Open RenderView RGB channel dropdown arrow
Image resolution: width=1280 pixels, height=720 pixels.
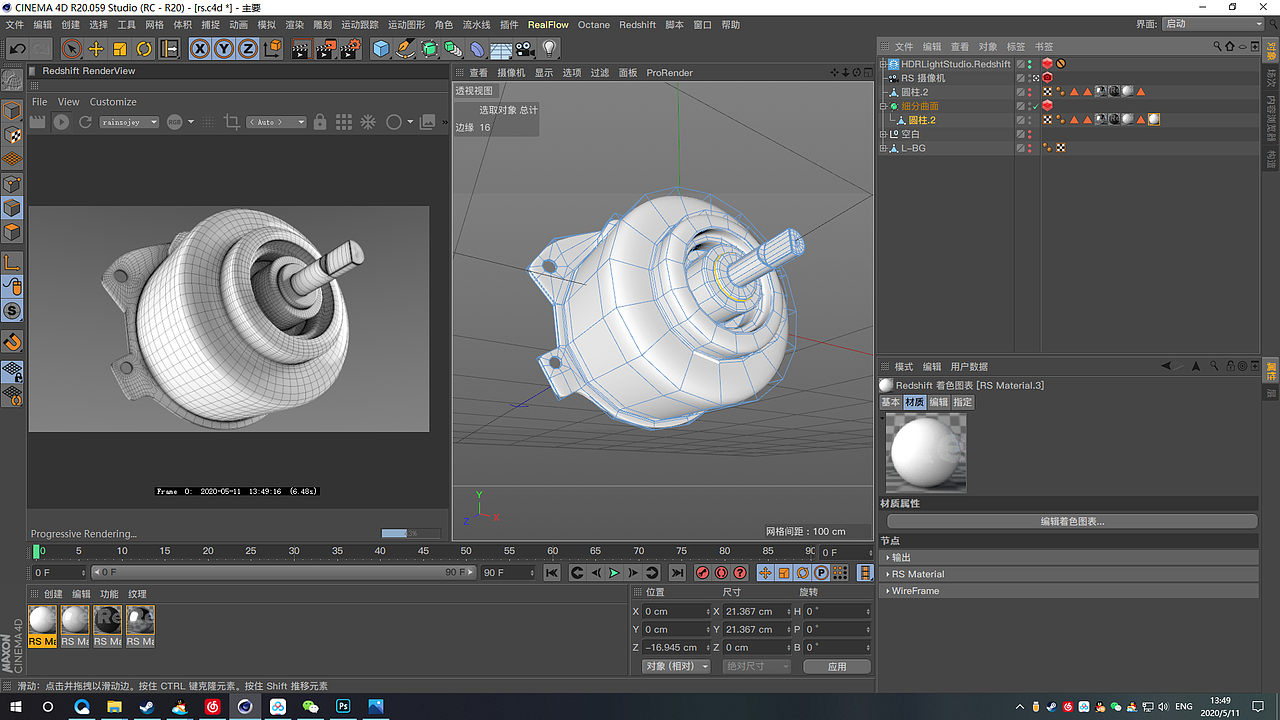click(190, 122)
